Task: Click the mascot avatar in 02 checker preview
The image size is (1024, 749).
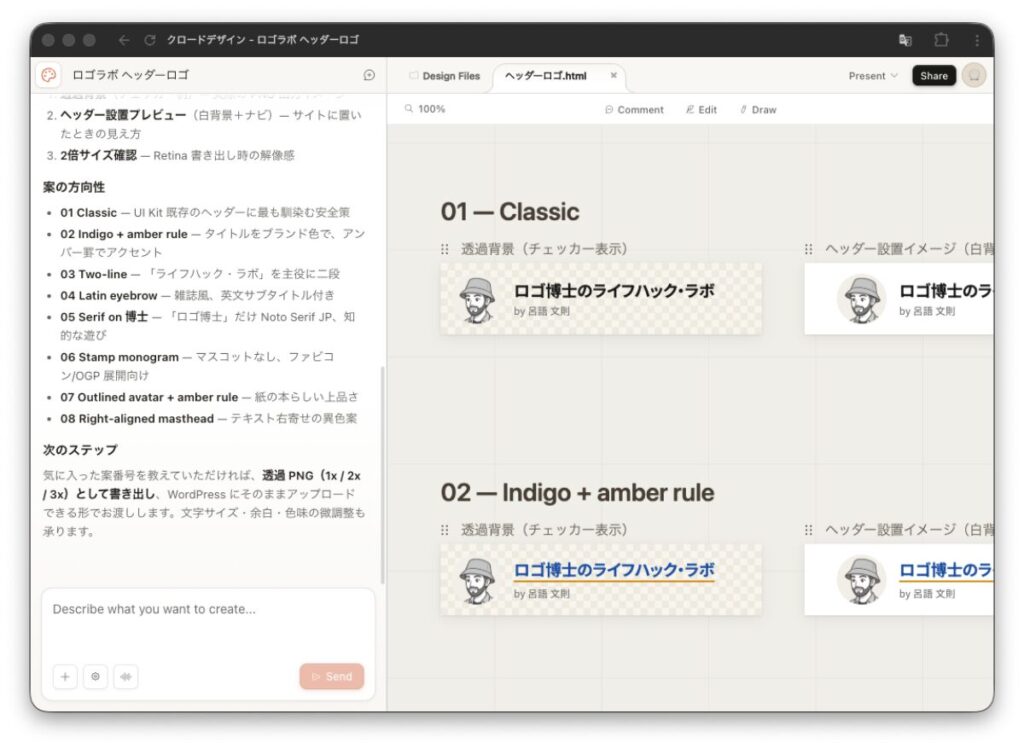Action: click(477, 581)
